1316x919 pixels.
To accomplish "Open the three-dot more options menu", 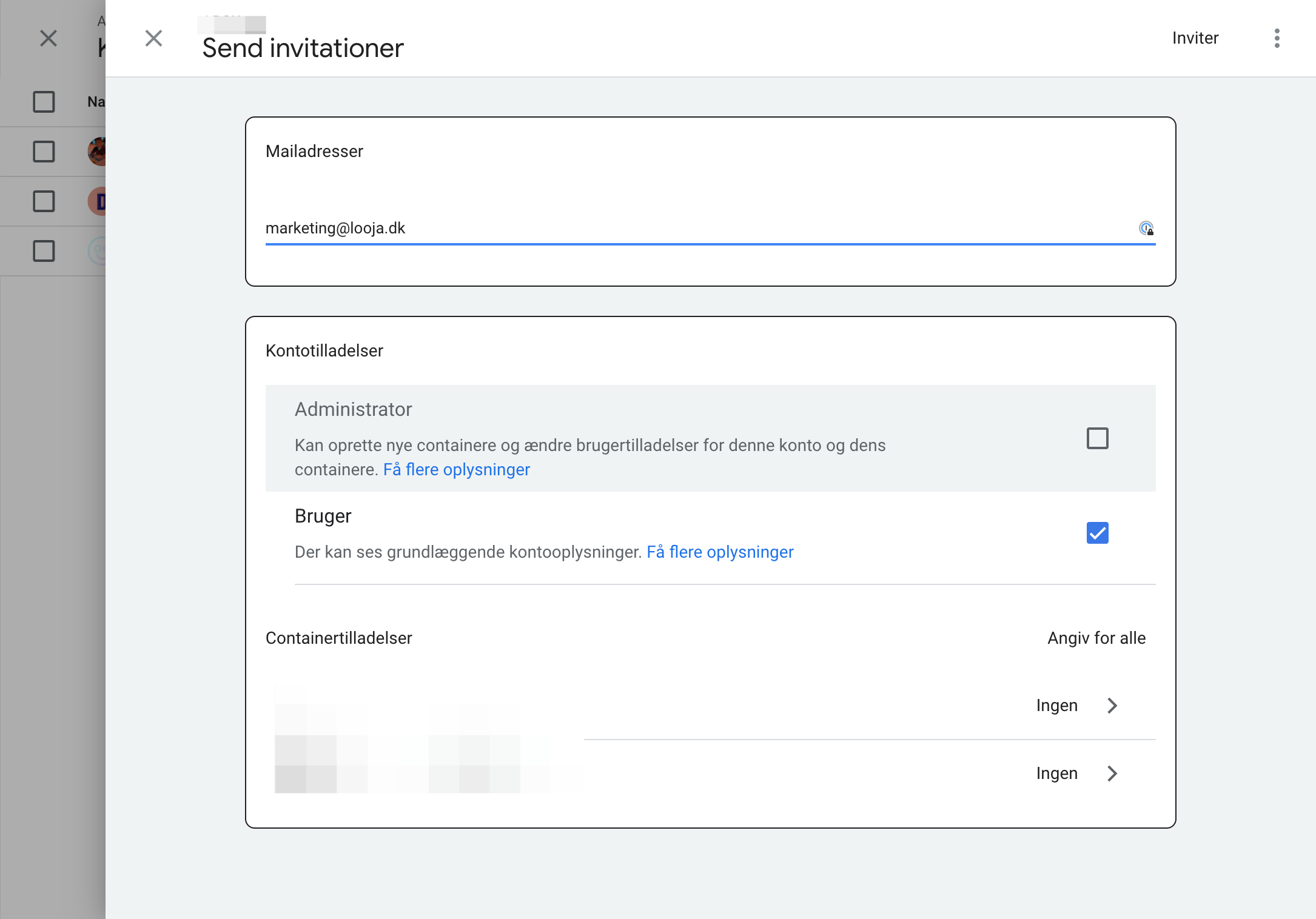I will click(1277, 38).
